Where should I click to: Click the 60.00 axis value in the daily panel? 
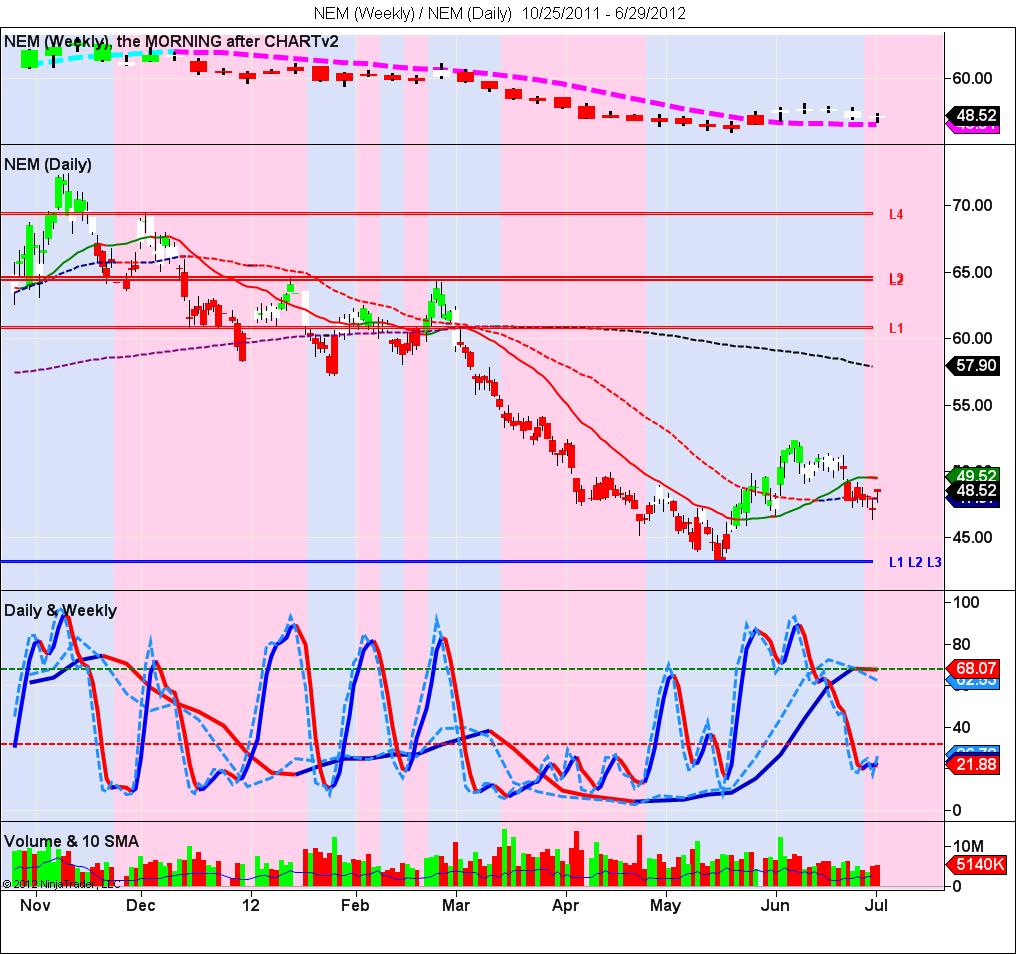point(972,338)
